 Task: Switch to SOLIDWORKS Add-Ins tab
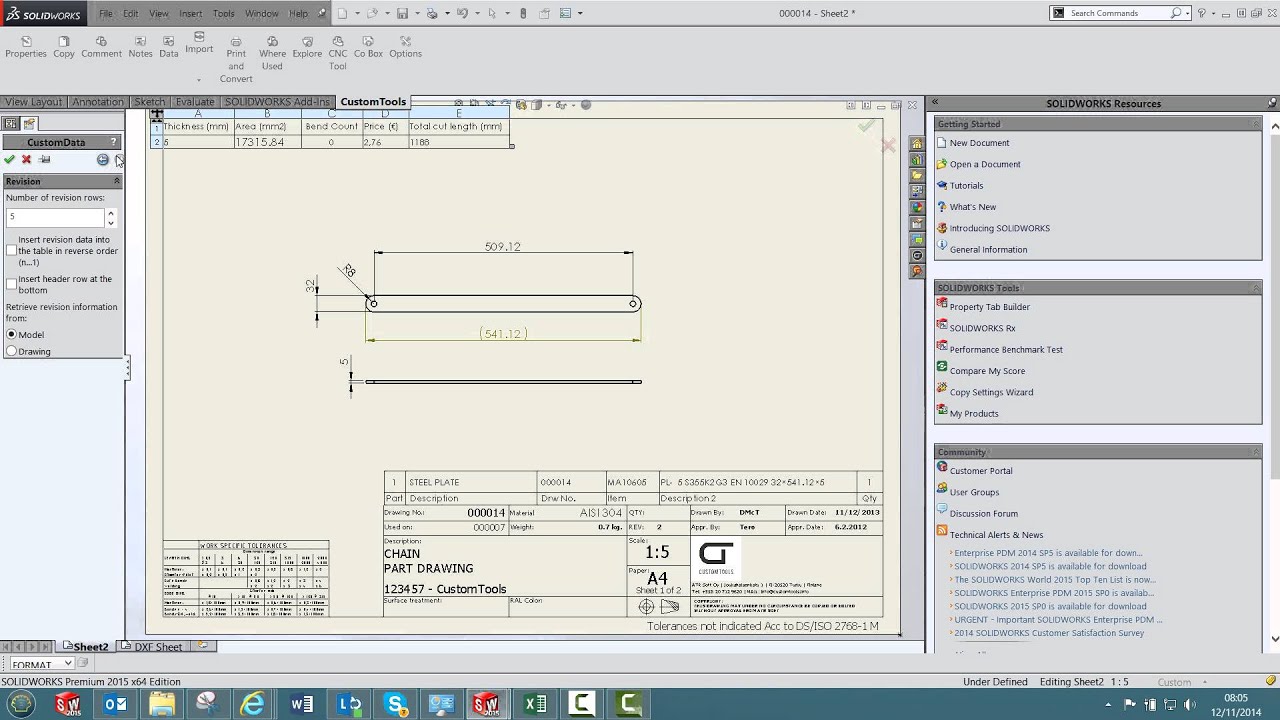(x=277, y=102)
